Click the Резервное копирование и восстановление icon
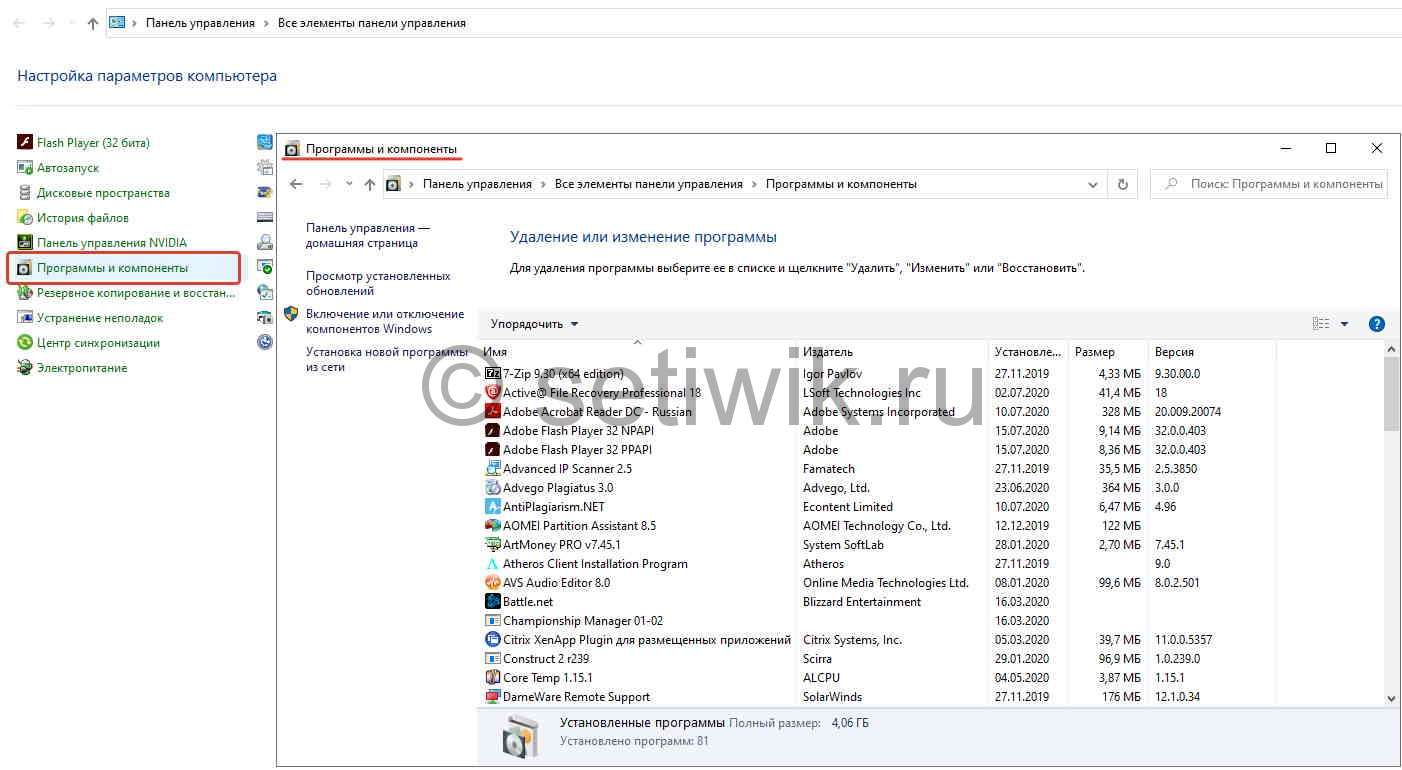Image resolution: width=1402 pixels, height=770 pixels. (x=25, y=293)
